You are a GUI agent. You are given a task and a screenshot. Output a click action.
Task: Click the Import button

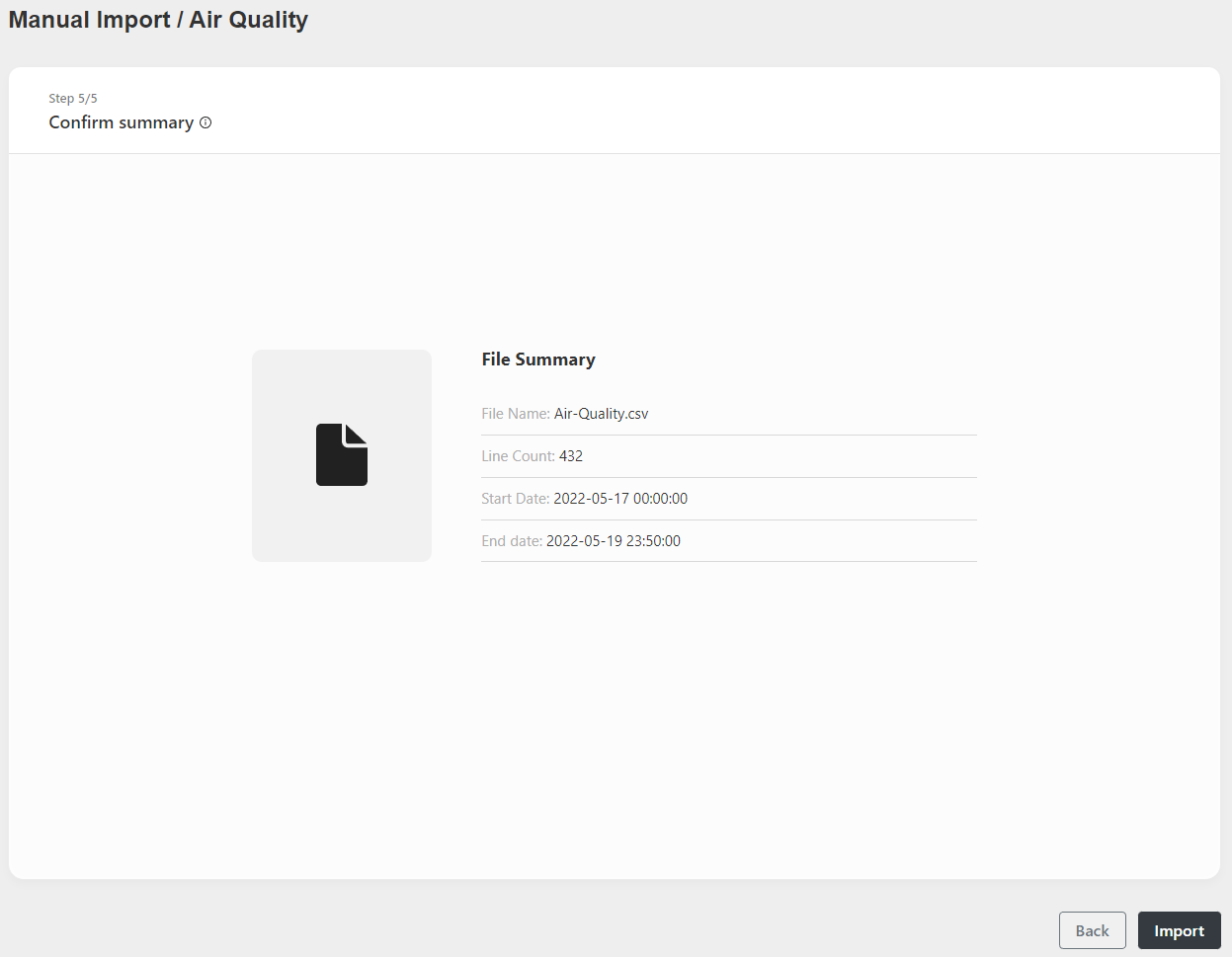click(1179, 930)
